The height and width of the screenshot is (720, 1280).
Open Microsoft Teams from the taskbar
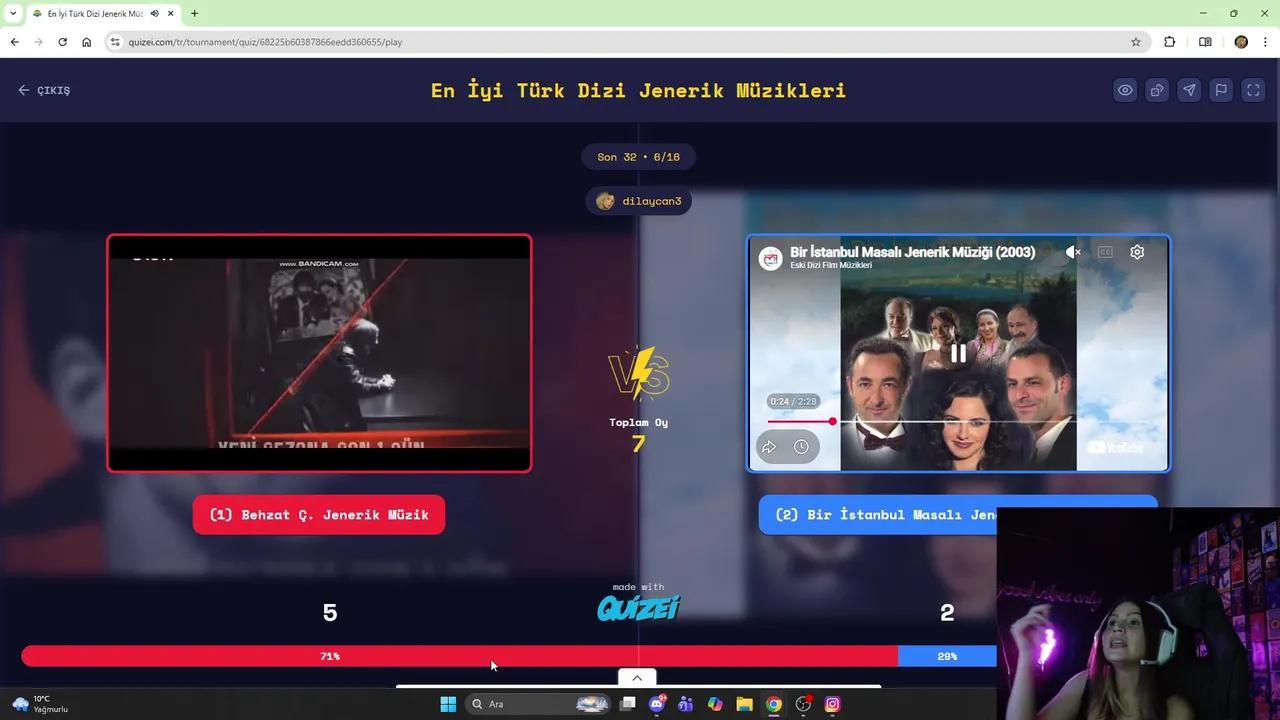click(x=686, y=704)
